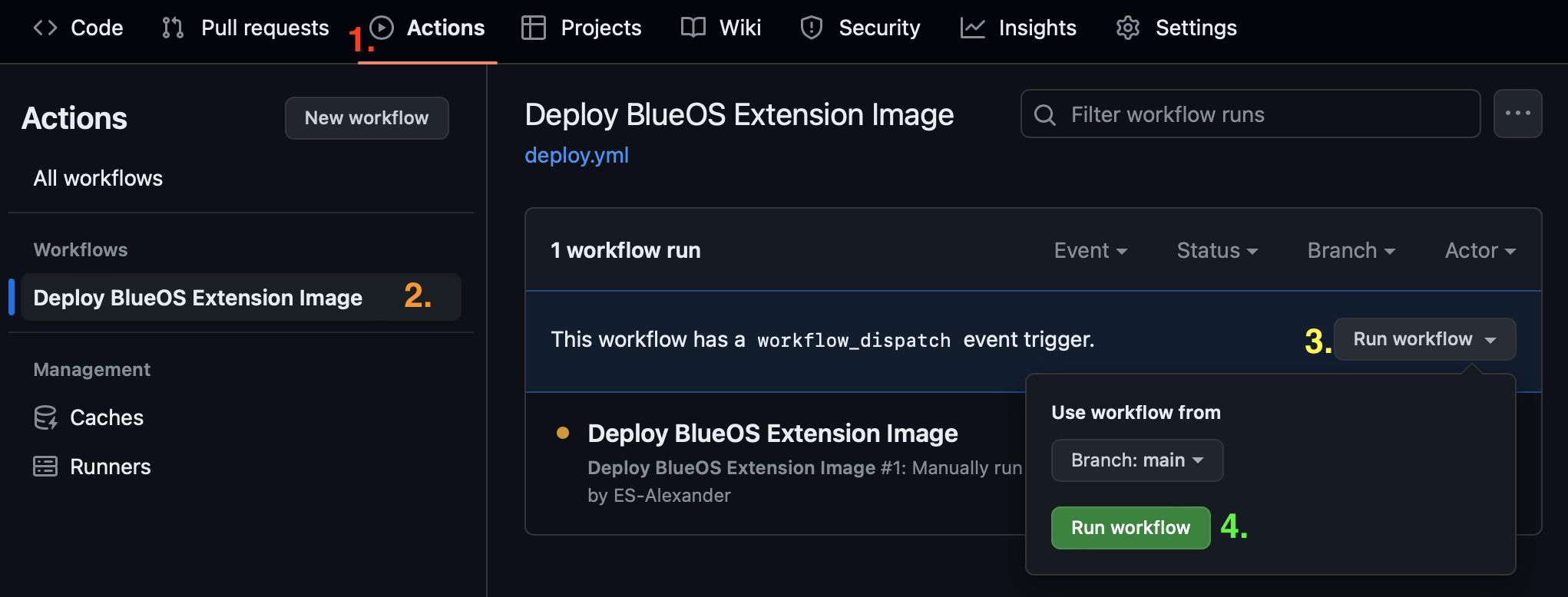Open the Projects tab
This screenshot has width=1568, height=597.
[x=581, y=28]
